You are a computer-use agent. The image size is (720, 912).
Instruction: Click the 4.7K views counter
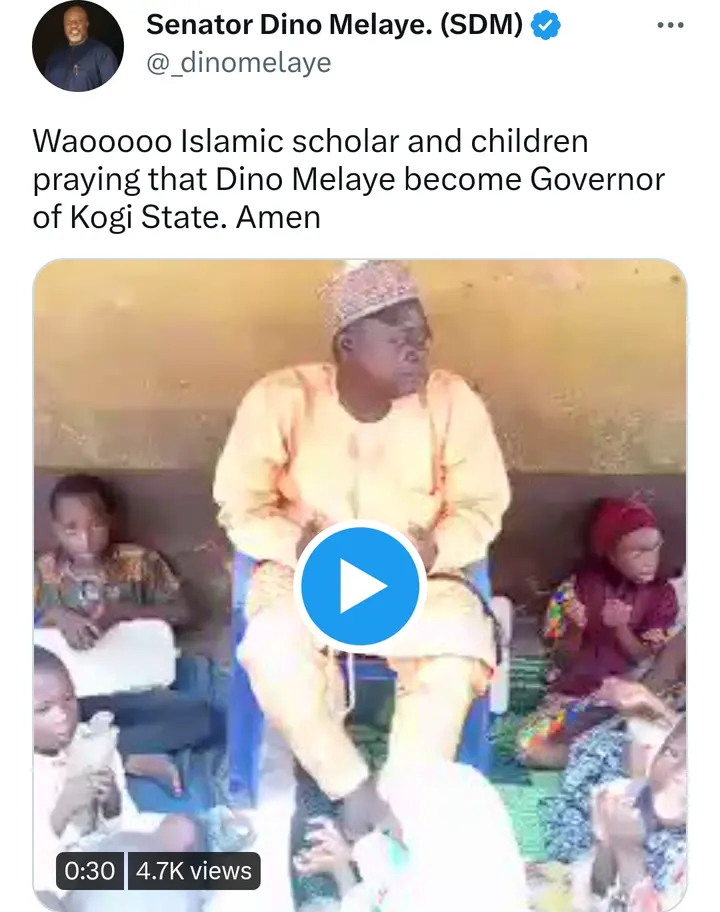194,871
